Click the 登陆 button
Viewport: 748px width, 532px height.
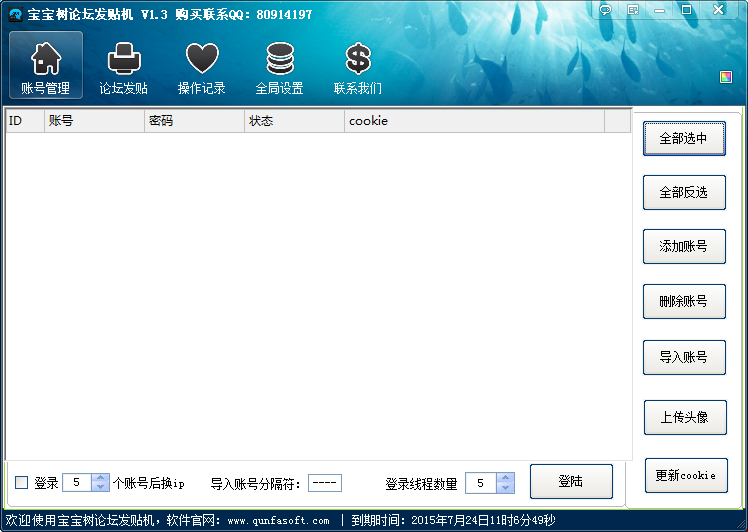(571, 481)
